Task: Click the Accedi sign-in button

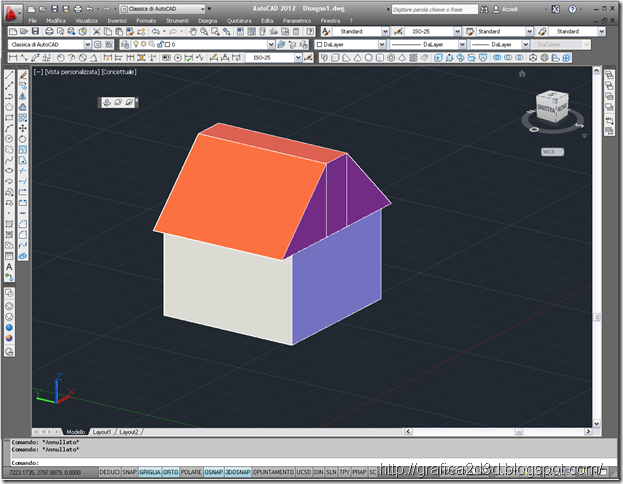Action: click(x=505, y=9)
